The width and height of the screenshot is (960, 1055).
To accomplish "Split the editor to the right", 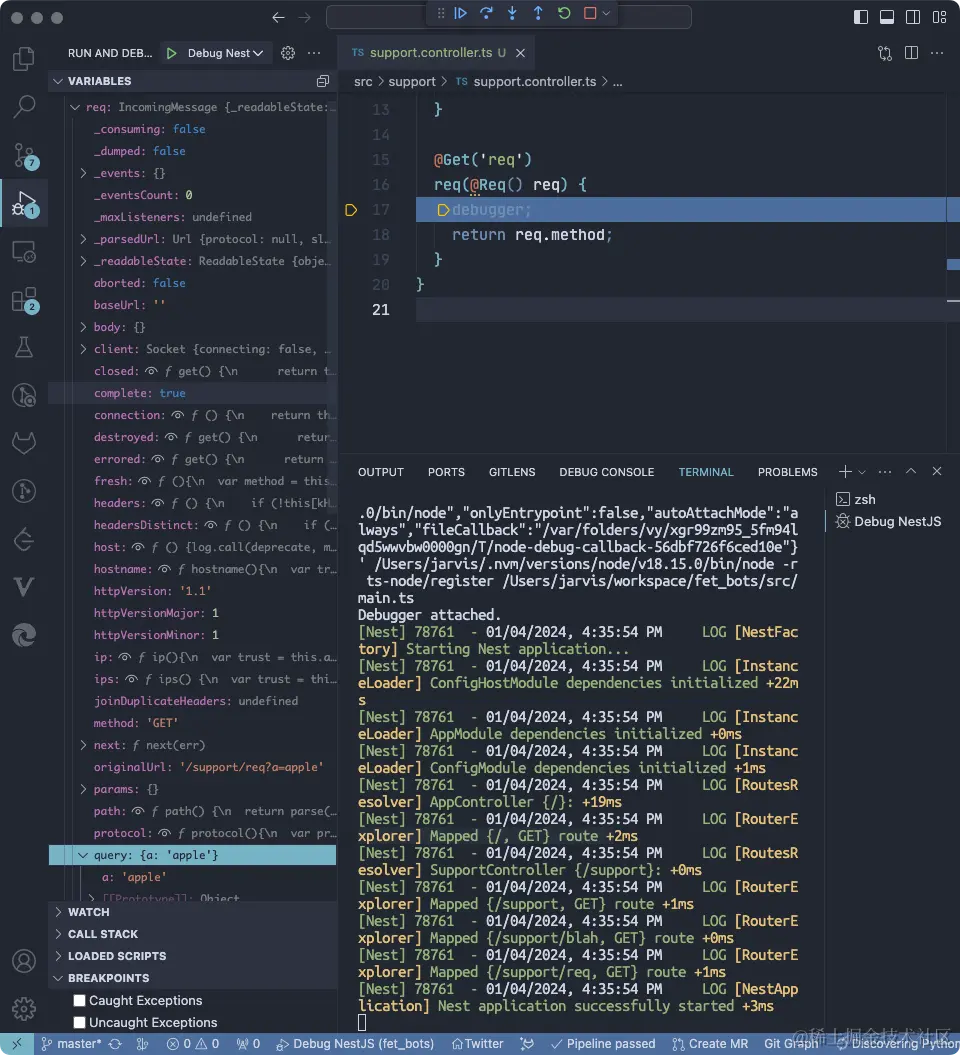I will [912, 52].
